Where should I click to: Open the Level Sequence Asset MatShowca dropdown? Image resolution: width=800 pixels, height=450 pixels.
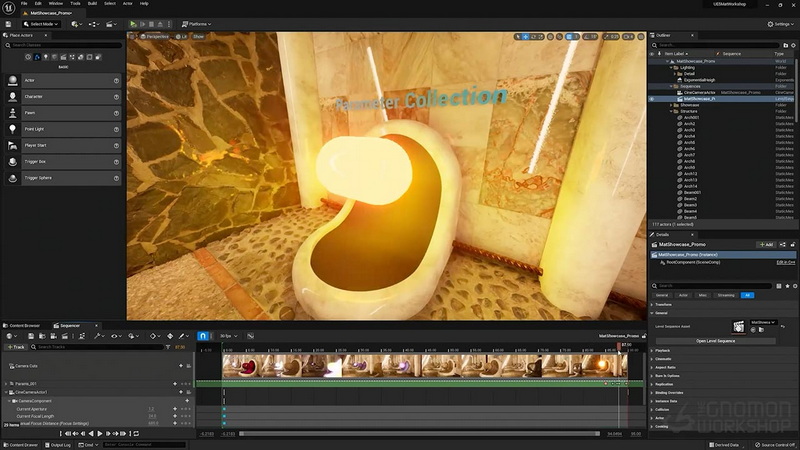tap(763, 322)
